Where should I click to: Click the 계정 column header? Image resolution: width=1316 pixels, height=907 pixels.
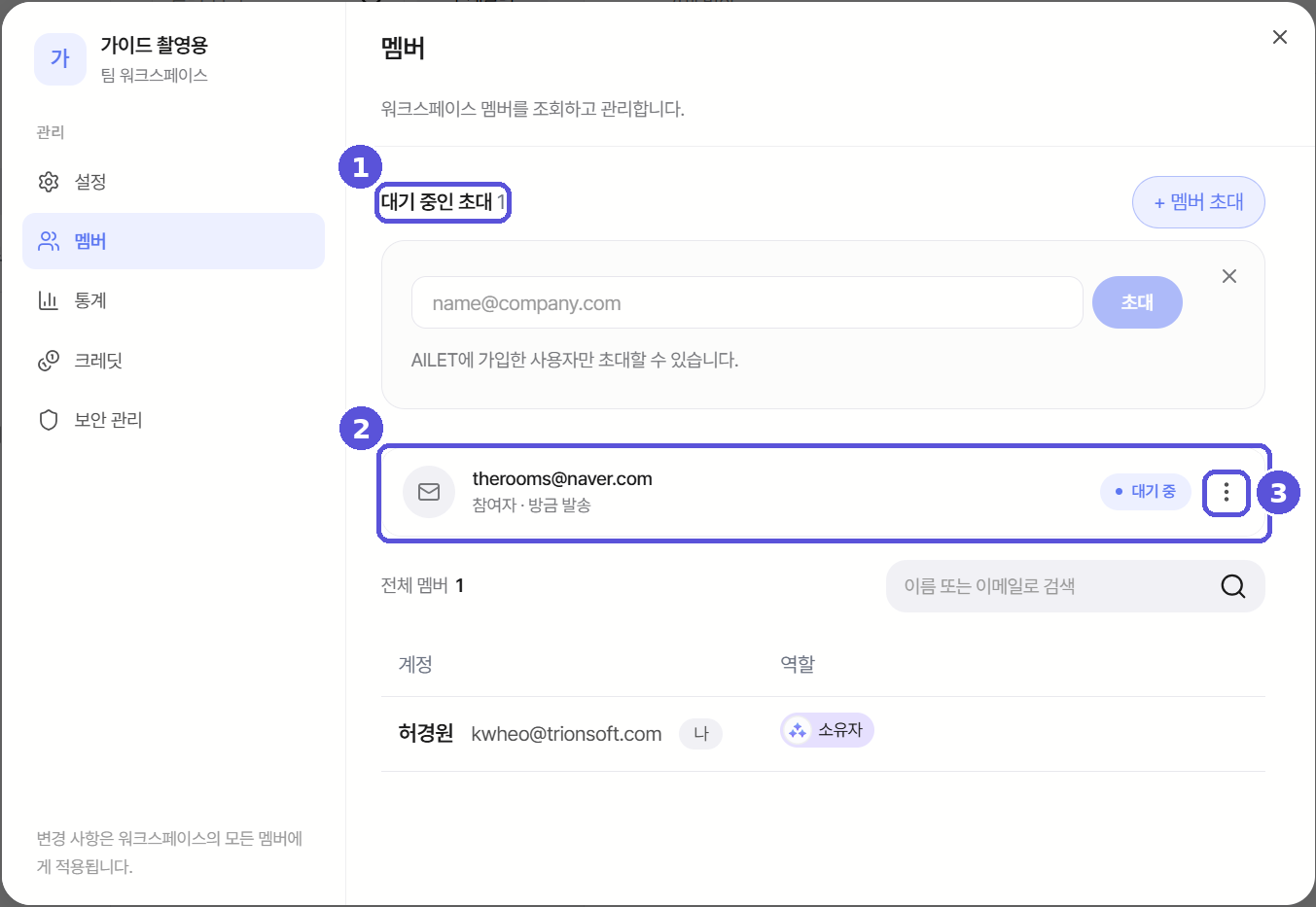pyautogui.click(x=415, y=664)
